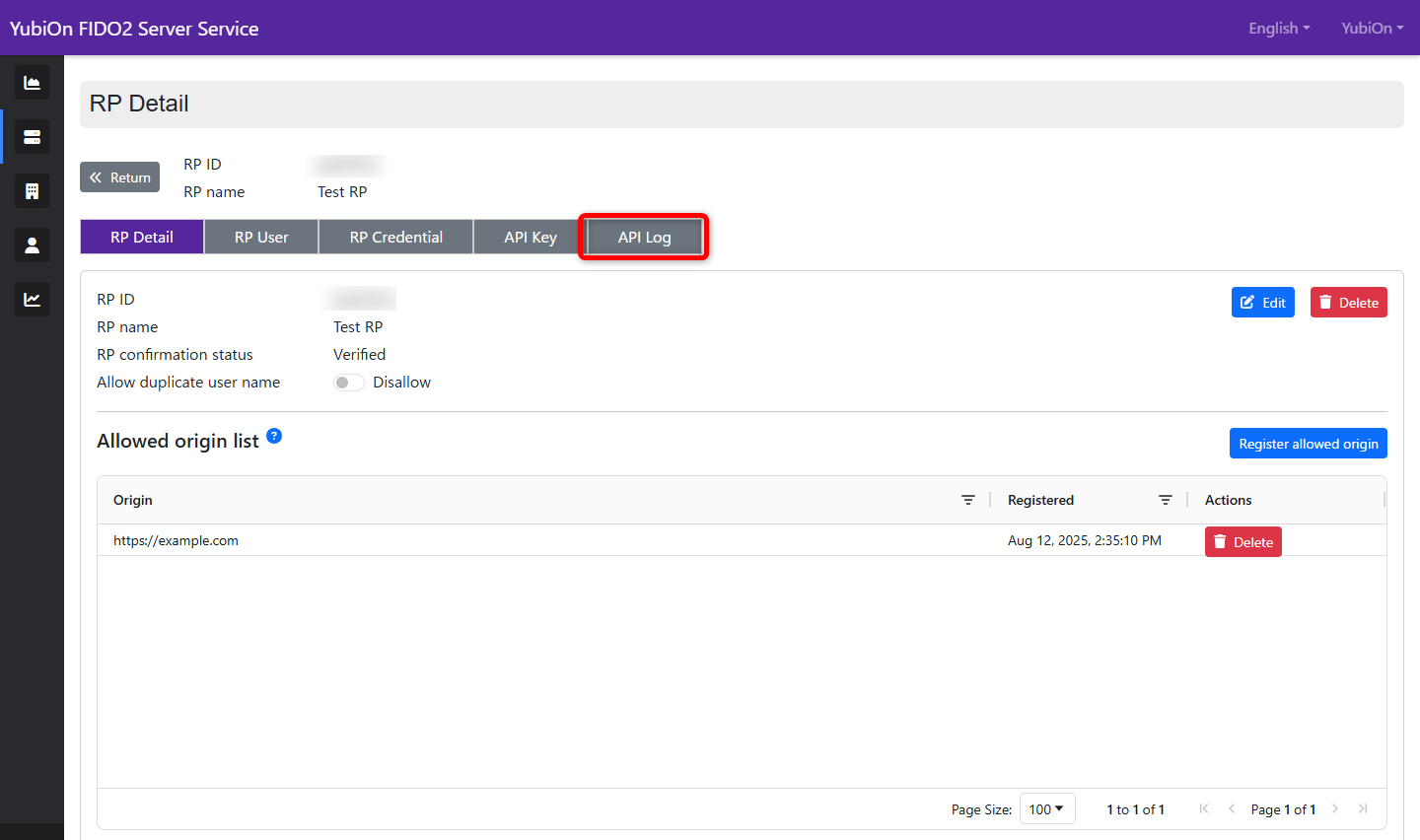Screen dimensions: 1420x840
Task: Delete the https://example.com origin row
Action: [x=1243, y=542]
